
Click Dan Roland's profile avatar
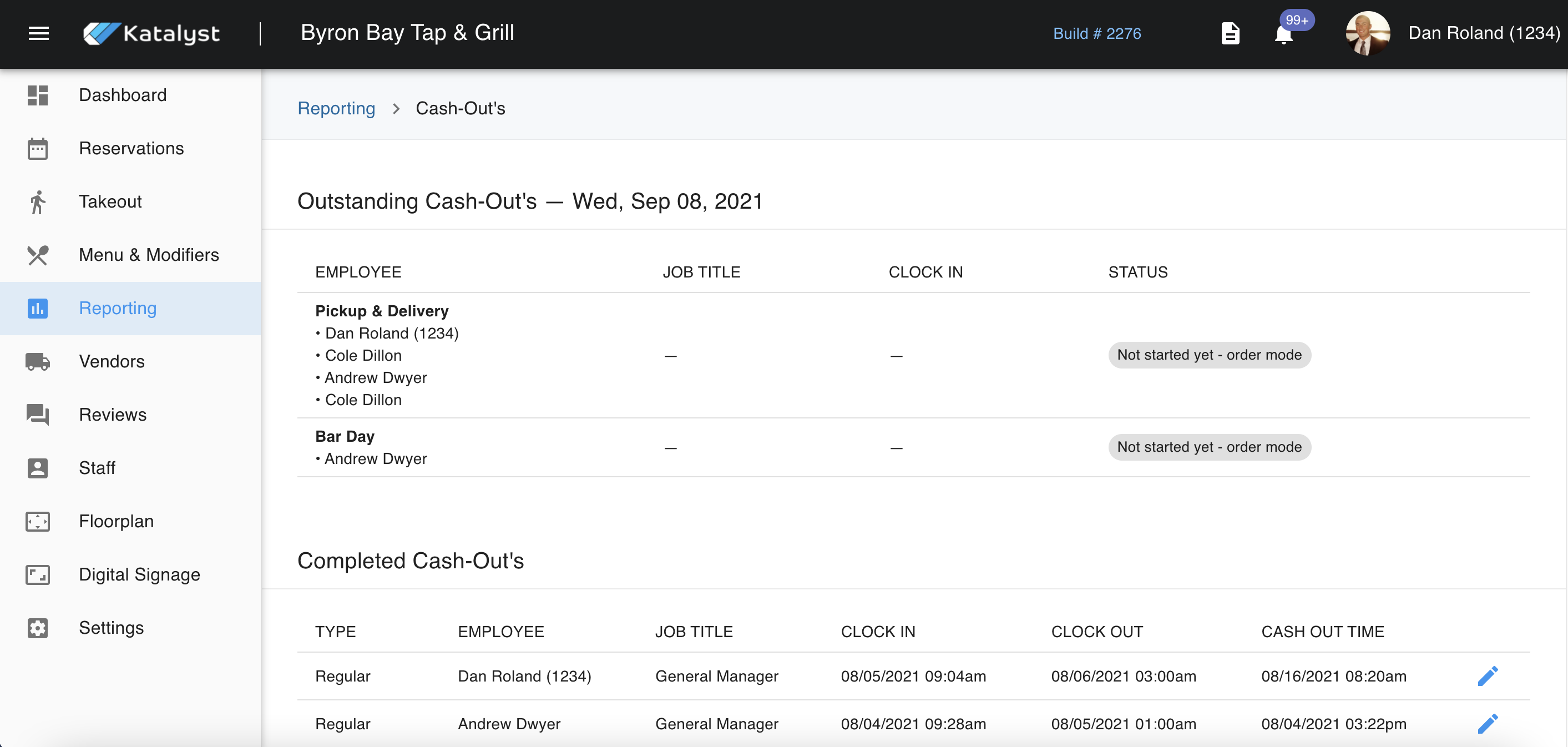(x=1367, y=33)
